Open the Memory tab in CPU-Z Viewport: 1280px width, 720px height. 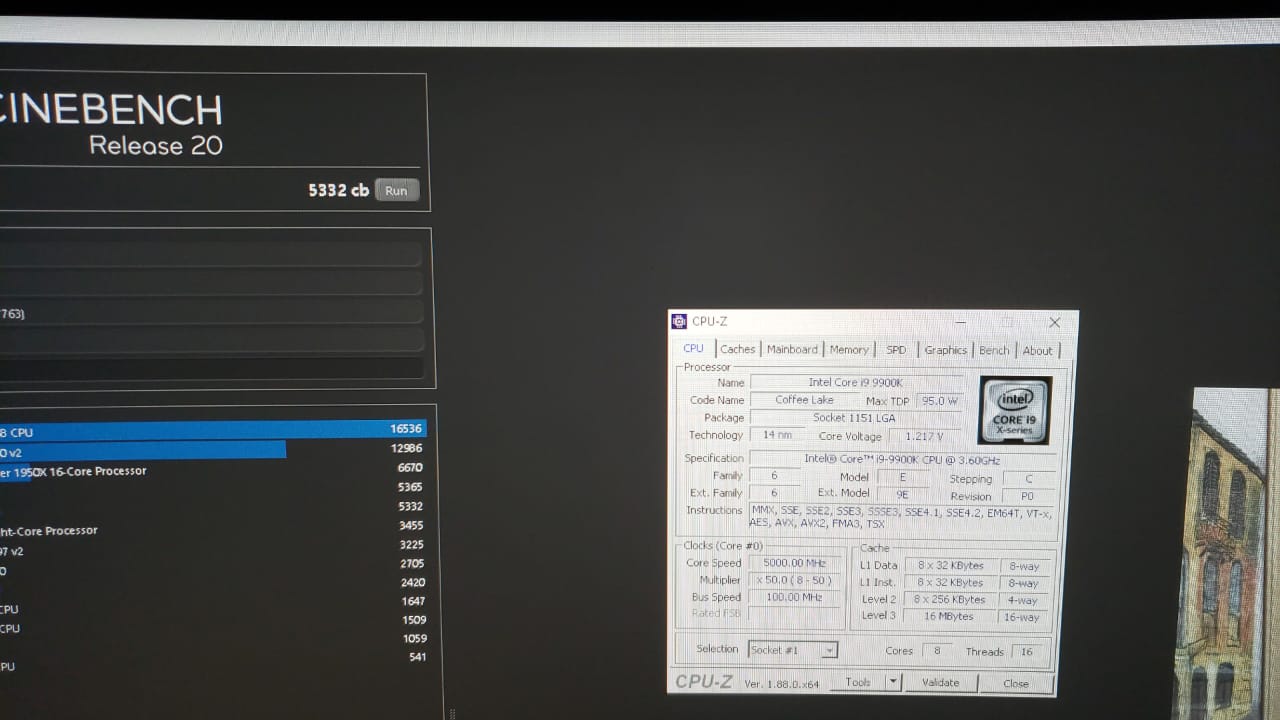coord(849,350)
